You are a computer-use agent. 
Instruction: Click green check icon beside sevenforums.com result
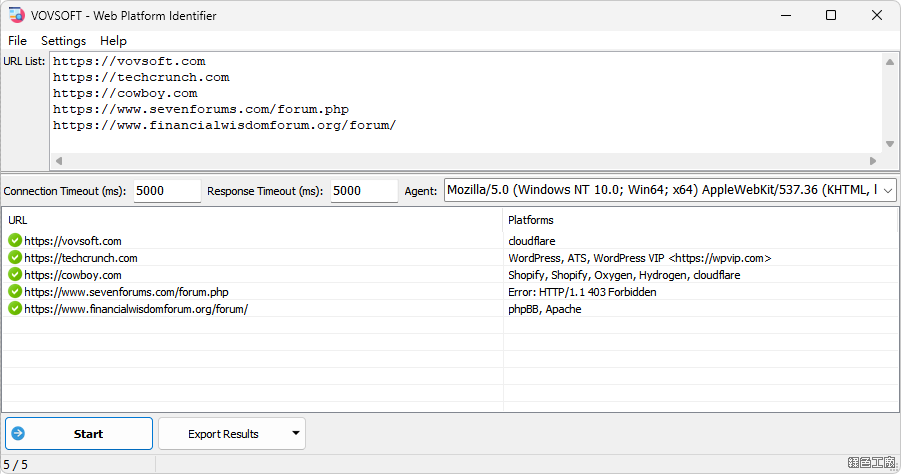15,291
